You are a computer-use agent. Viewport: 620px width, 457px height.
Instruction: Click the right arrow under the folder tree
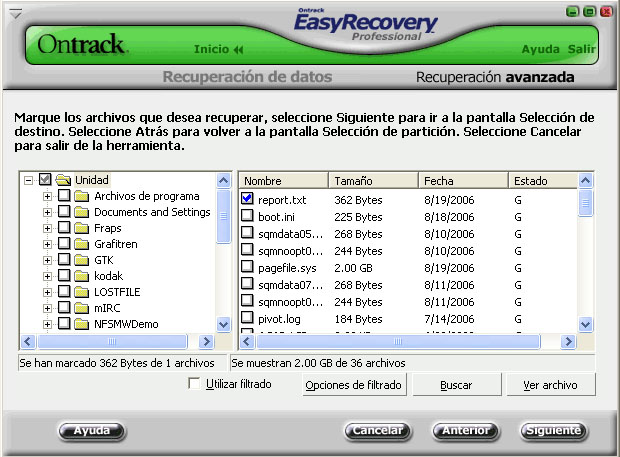[x=206, y=342]
